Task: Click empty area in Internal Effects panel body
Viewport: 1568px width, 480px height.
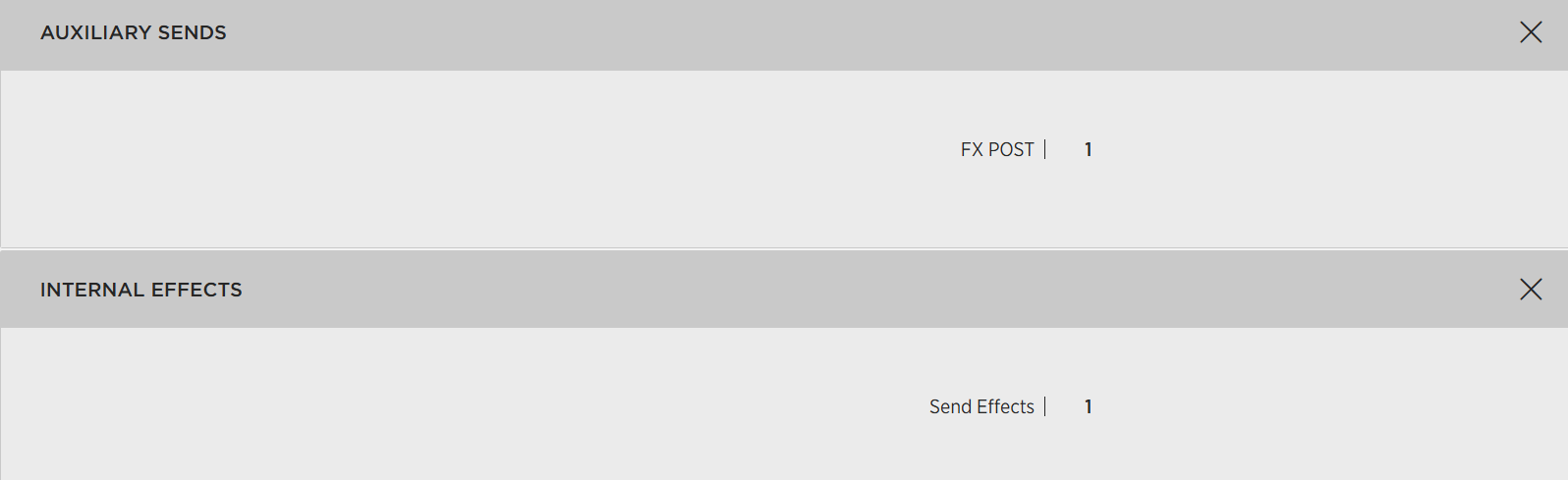Action: (x=393, y=412)
